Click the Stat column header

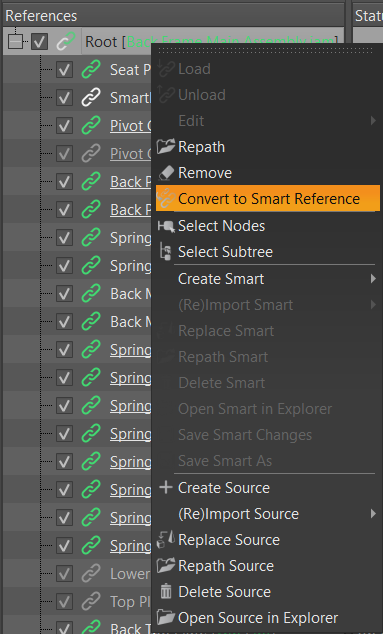pos(368,16)
